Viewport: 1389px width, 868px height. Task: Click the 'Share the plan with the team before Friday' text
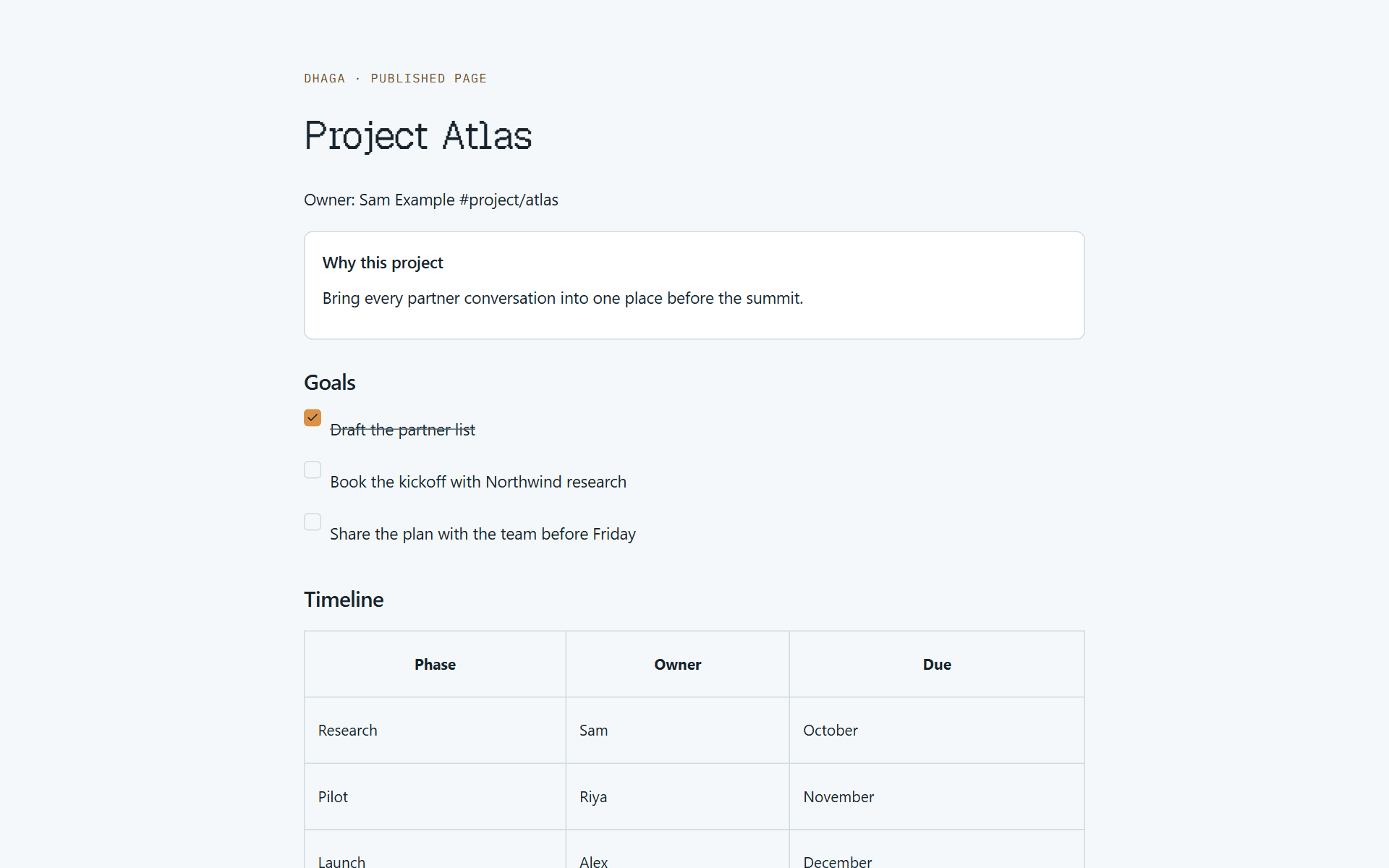point(483,534)
